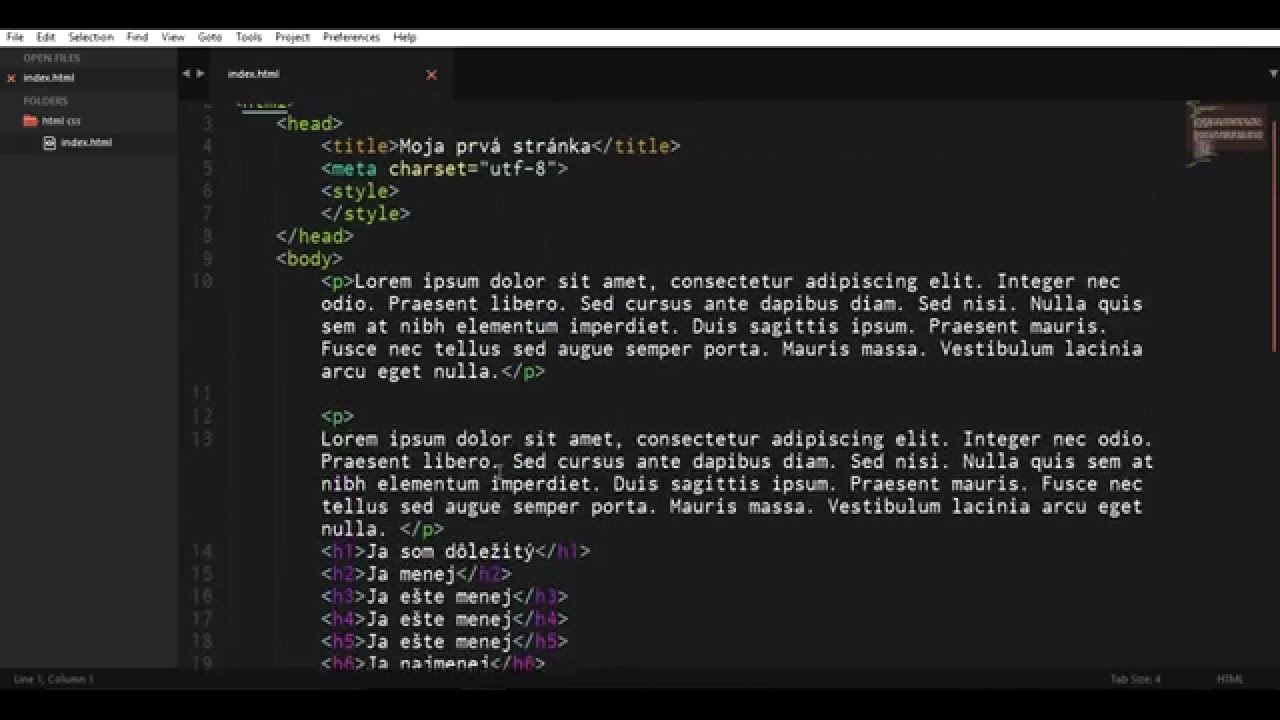Viewport: 1280px width, 720px height.
Task: Click Line 1, Column 1 status text
Action: (x=53, y=679)
